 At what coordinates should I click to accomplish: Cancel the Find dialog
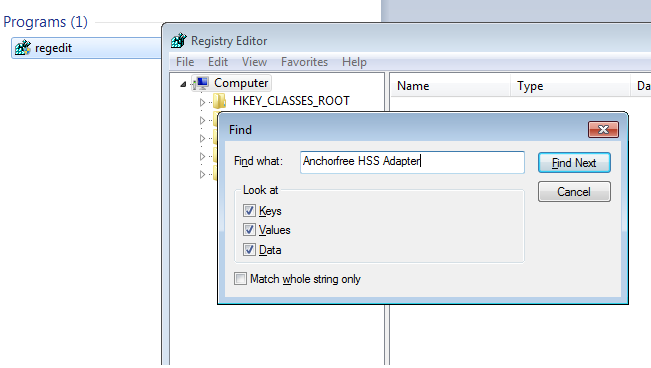pos(574,192)
